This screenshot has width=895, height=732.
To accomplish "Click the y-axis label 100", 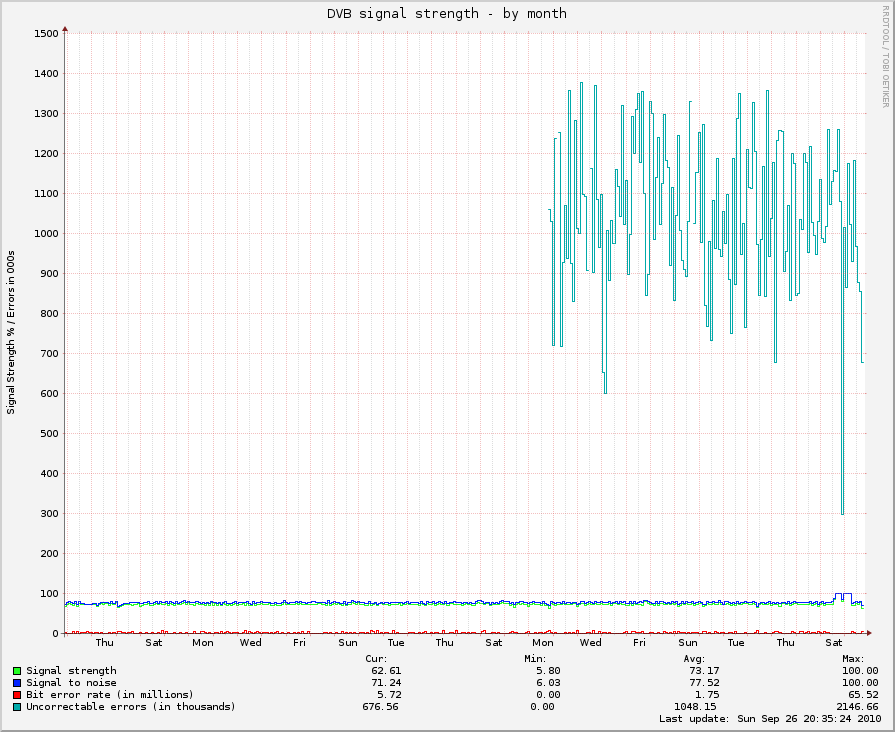I will click(x=49, y=593).
